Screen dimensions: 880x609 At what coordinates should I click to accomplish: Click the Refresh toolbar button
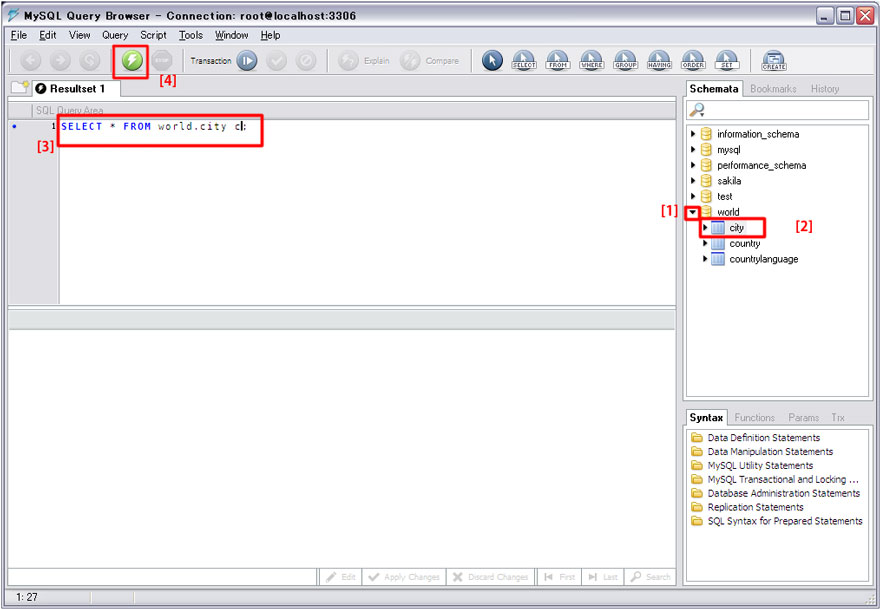(89, 60)
